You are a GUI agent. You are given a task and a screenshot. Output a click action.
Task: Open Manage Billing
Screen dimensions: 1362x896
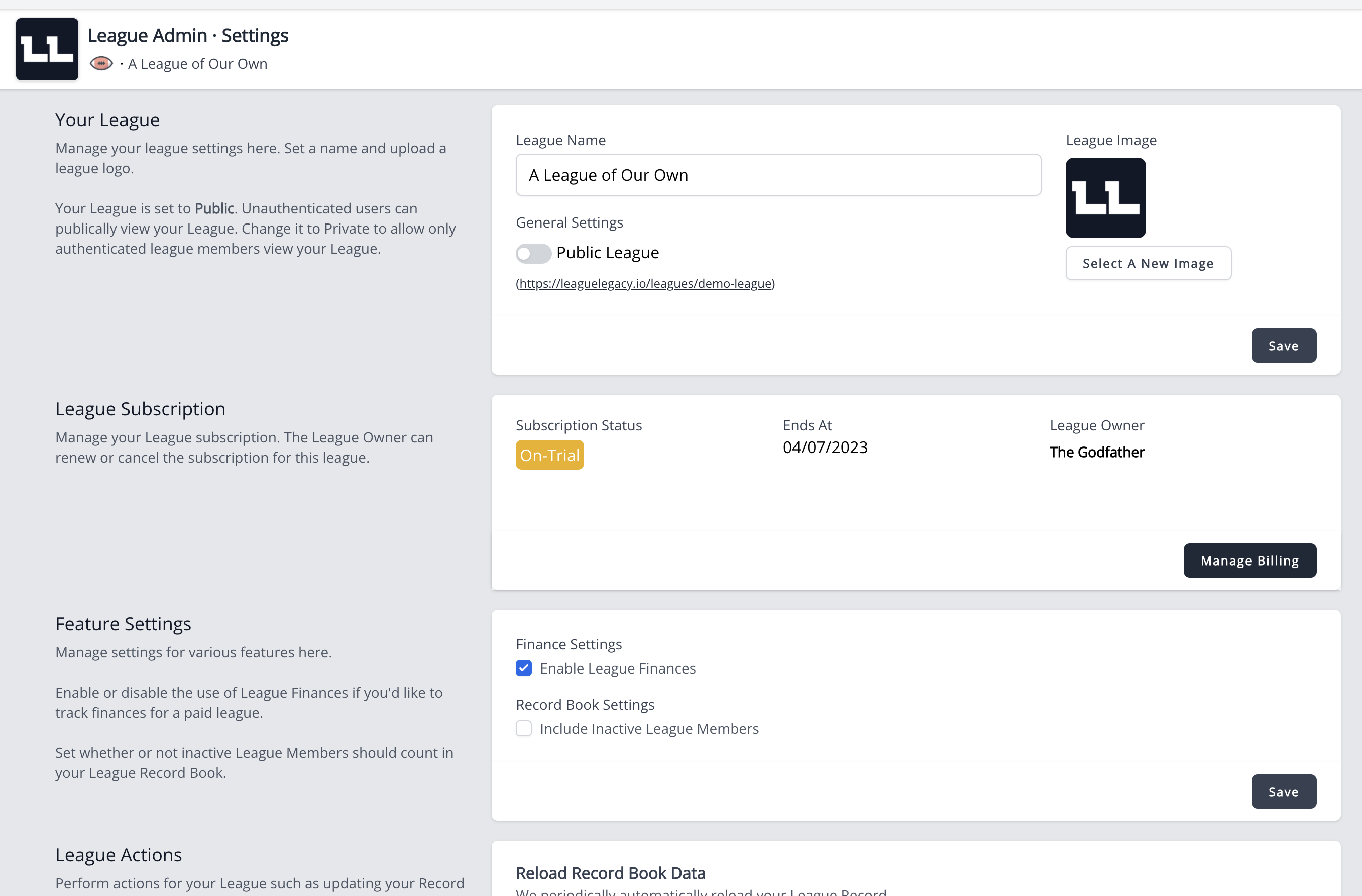[1250, 561]
